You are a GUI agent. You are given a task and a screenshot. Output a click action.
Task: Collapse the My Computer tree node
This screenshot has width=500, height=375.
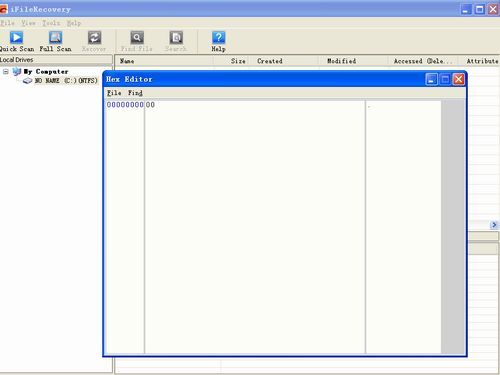pos(6,72)
